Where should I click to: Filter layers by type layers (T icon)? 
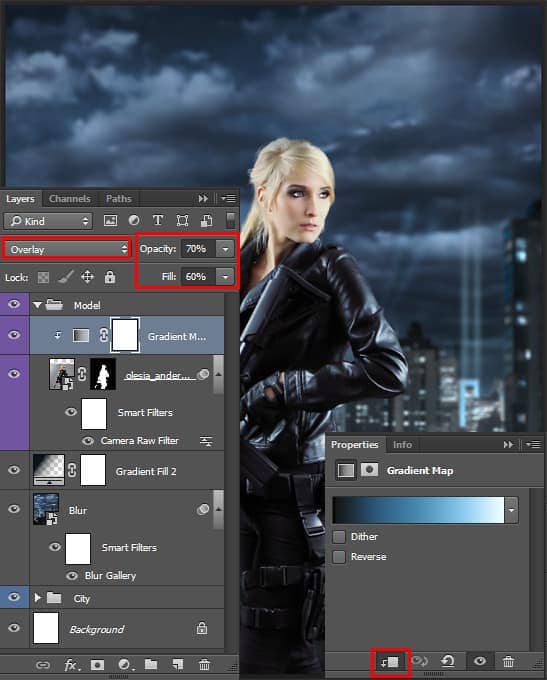(158, 221)
